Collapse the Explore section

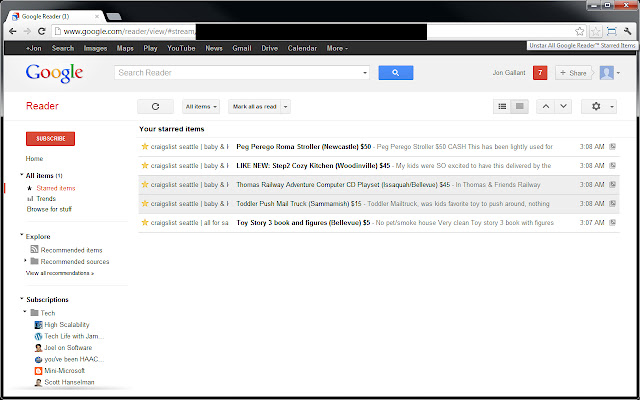tap(22, 236)
